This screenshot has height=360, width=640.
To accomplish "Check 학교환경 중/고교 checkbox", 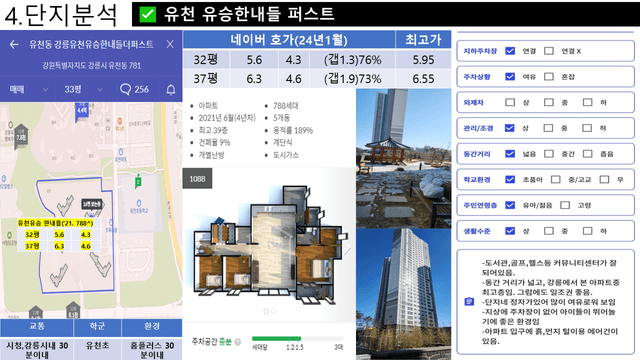I will (x=556, y=179).
